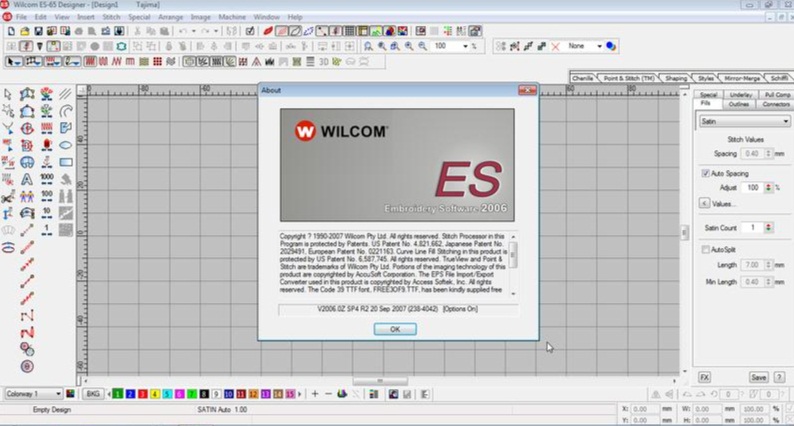Choose the arrow Select Object tool
This screenshot has width=794, height=426.
8,94
